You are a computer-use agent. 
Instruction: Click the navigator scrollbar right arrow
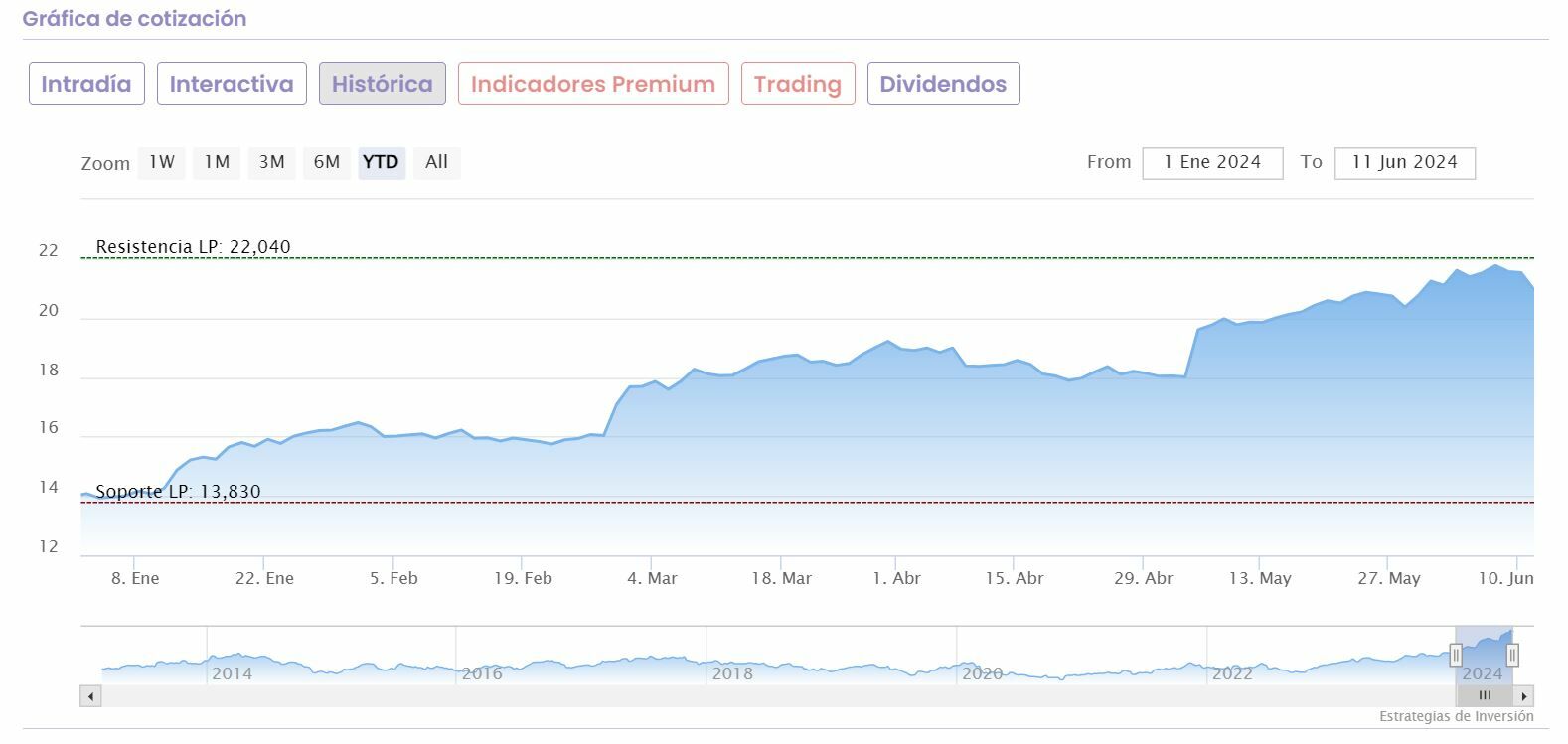click(x=1524, y=696)
